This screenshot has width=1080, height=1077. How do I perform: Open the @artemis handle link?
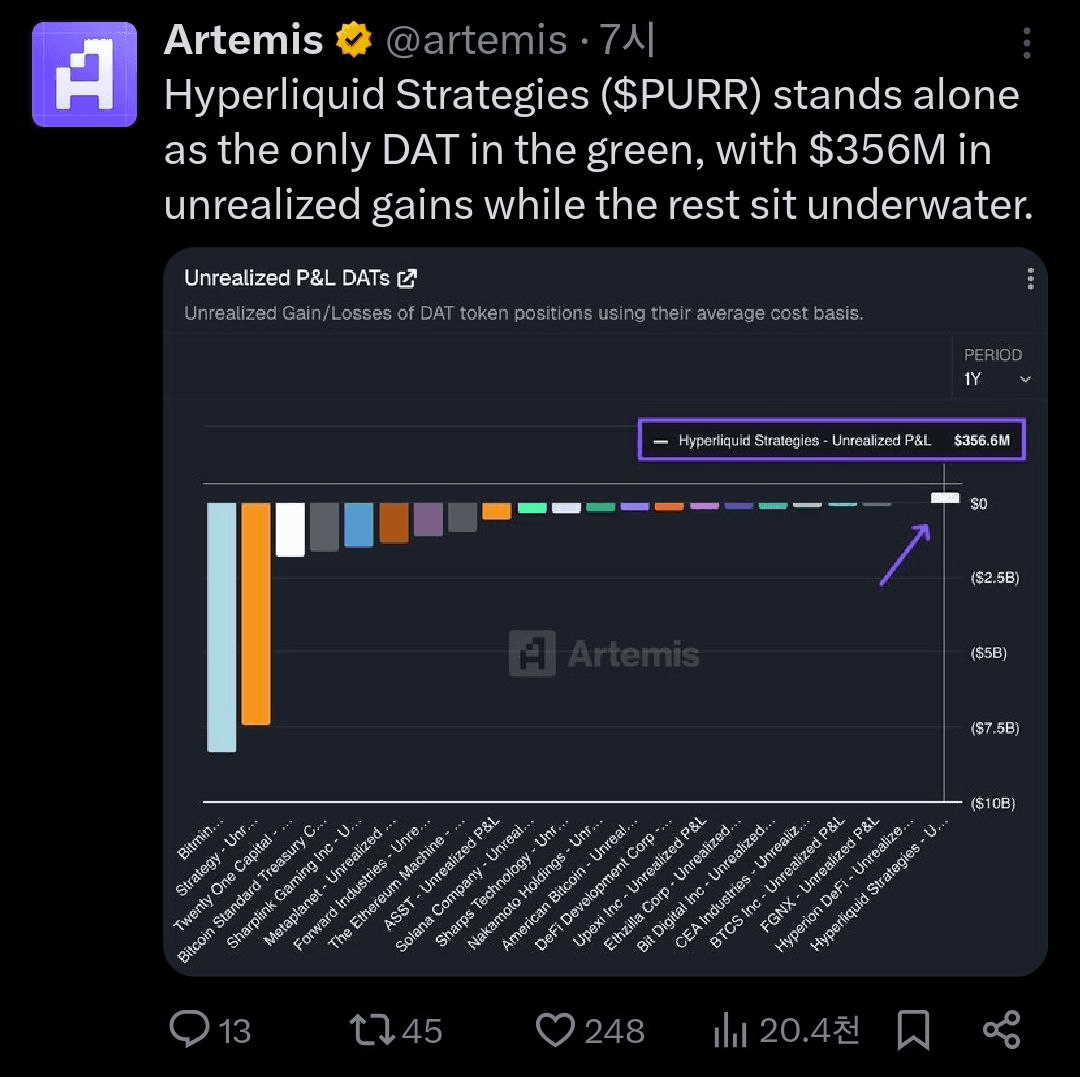[476, 41]
